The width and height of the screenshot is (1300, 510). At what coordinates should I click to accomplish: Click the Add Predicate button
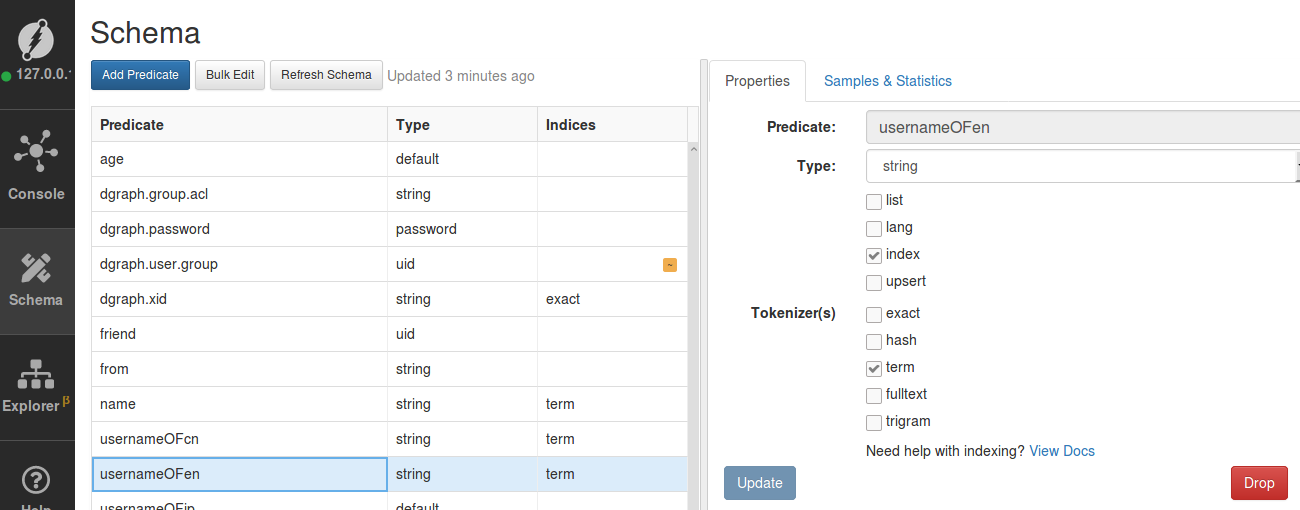[x=140, y=75]
